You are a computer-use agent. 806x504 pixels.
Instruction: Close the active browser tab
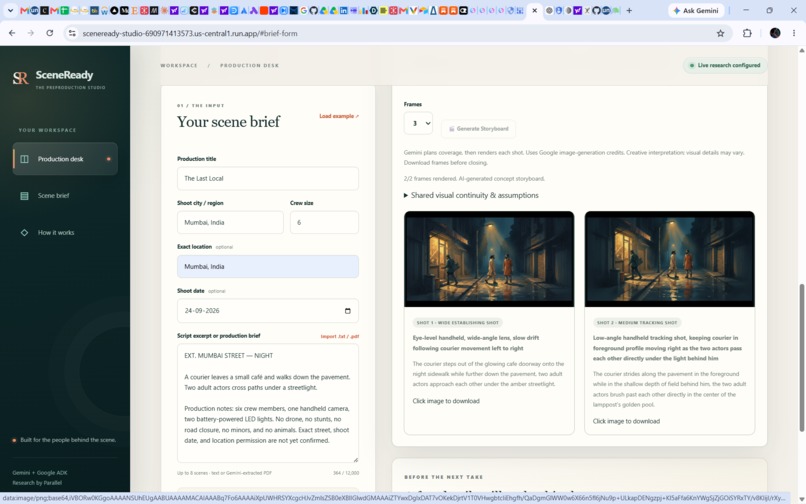pos(535,10)
